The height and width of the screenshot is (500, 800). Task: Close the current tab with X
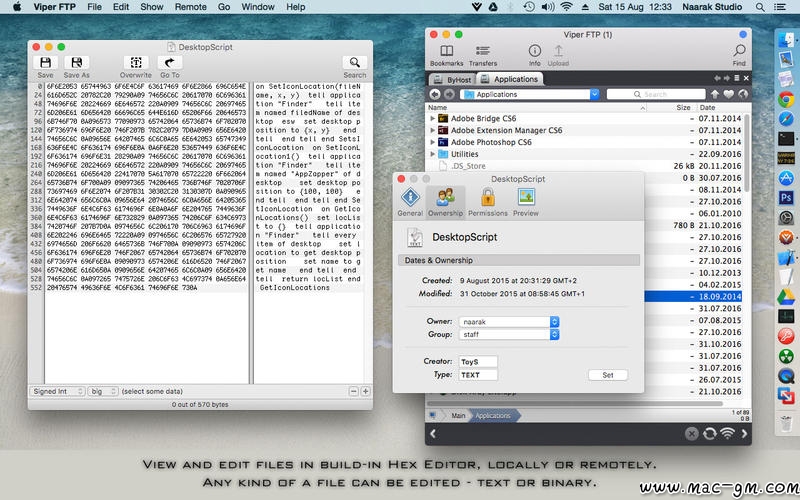click(x=746, y=78)
